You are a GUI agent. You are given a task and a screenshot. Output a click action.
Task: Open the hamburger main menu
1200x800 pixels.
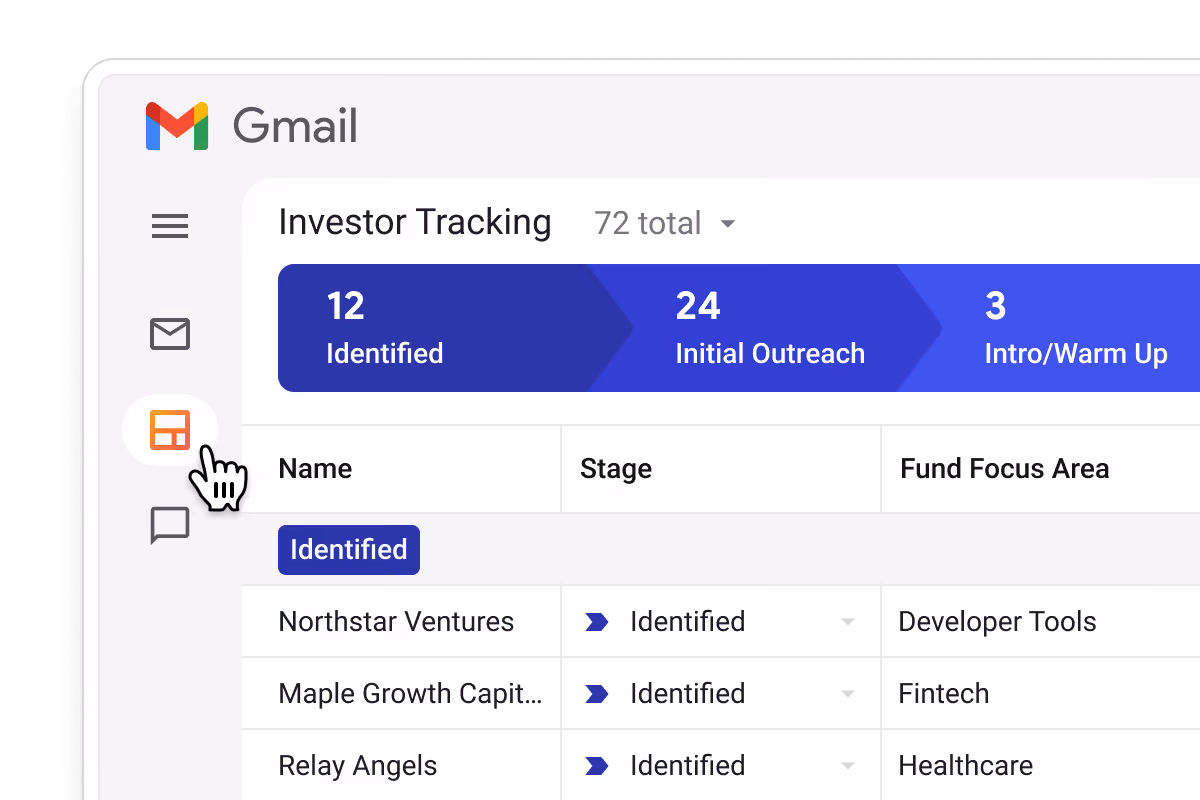pos(170,227)
